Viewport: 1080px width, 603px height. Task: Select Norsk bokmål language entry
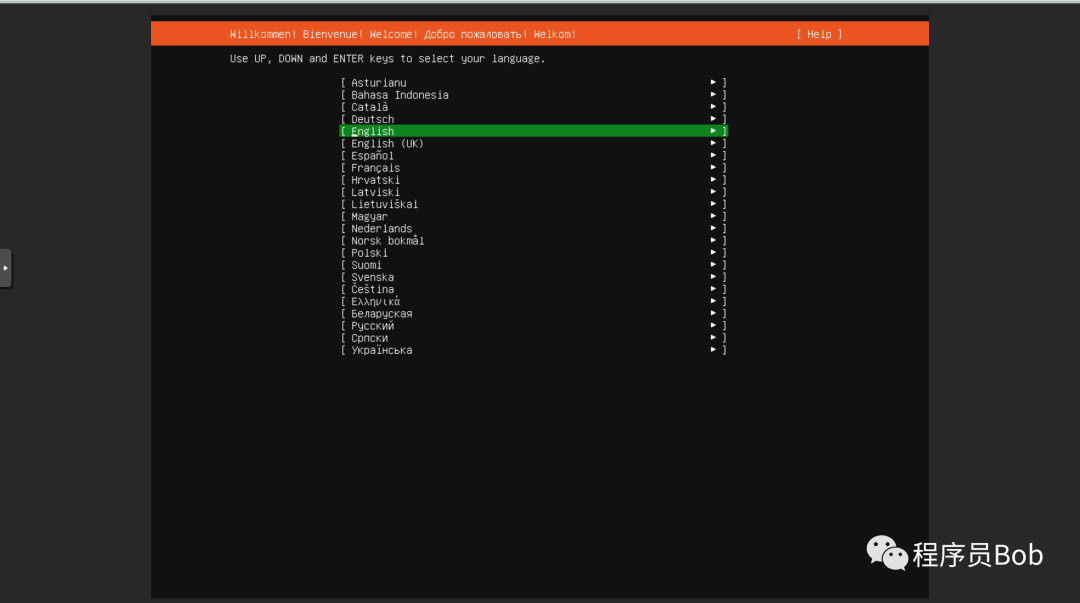coord(534,241)
